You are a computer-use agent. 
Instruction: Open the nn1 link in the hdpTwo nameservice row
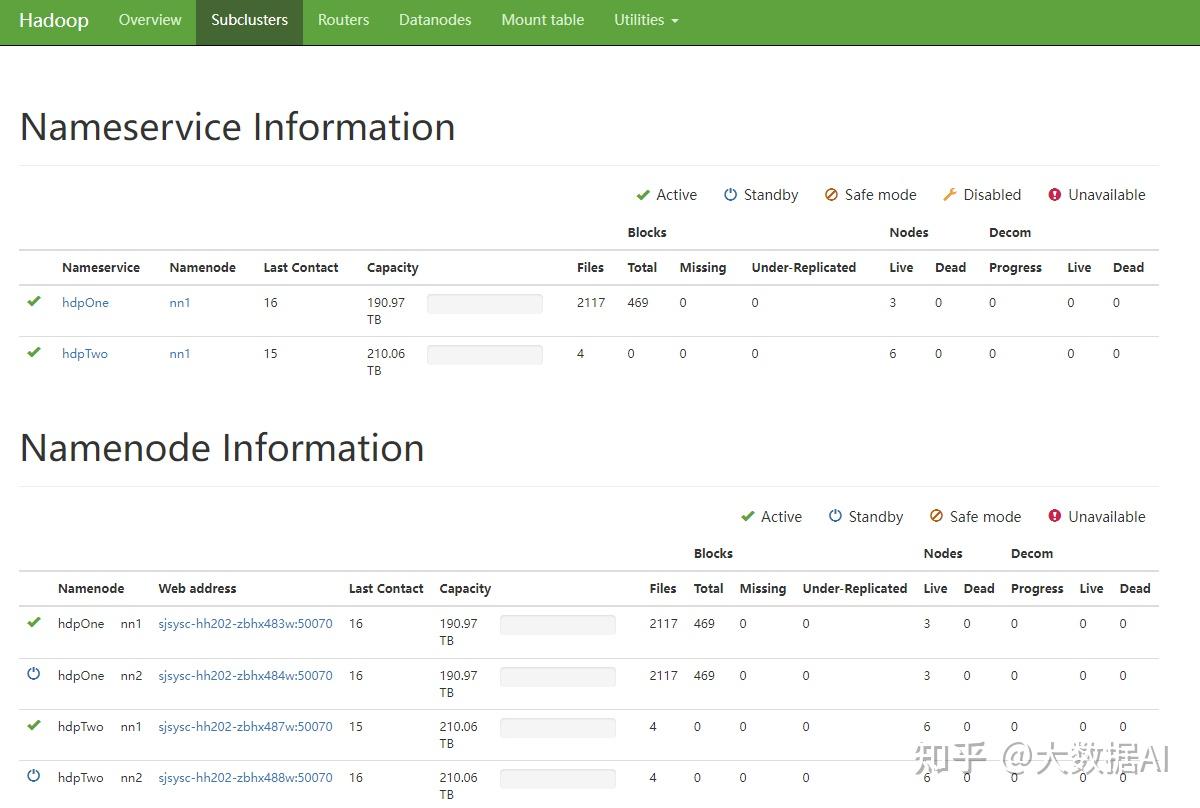180,354
